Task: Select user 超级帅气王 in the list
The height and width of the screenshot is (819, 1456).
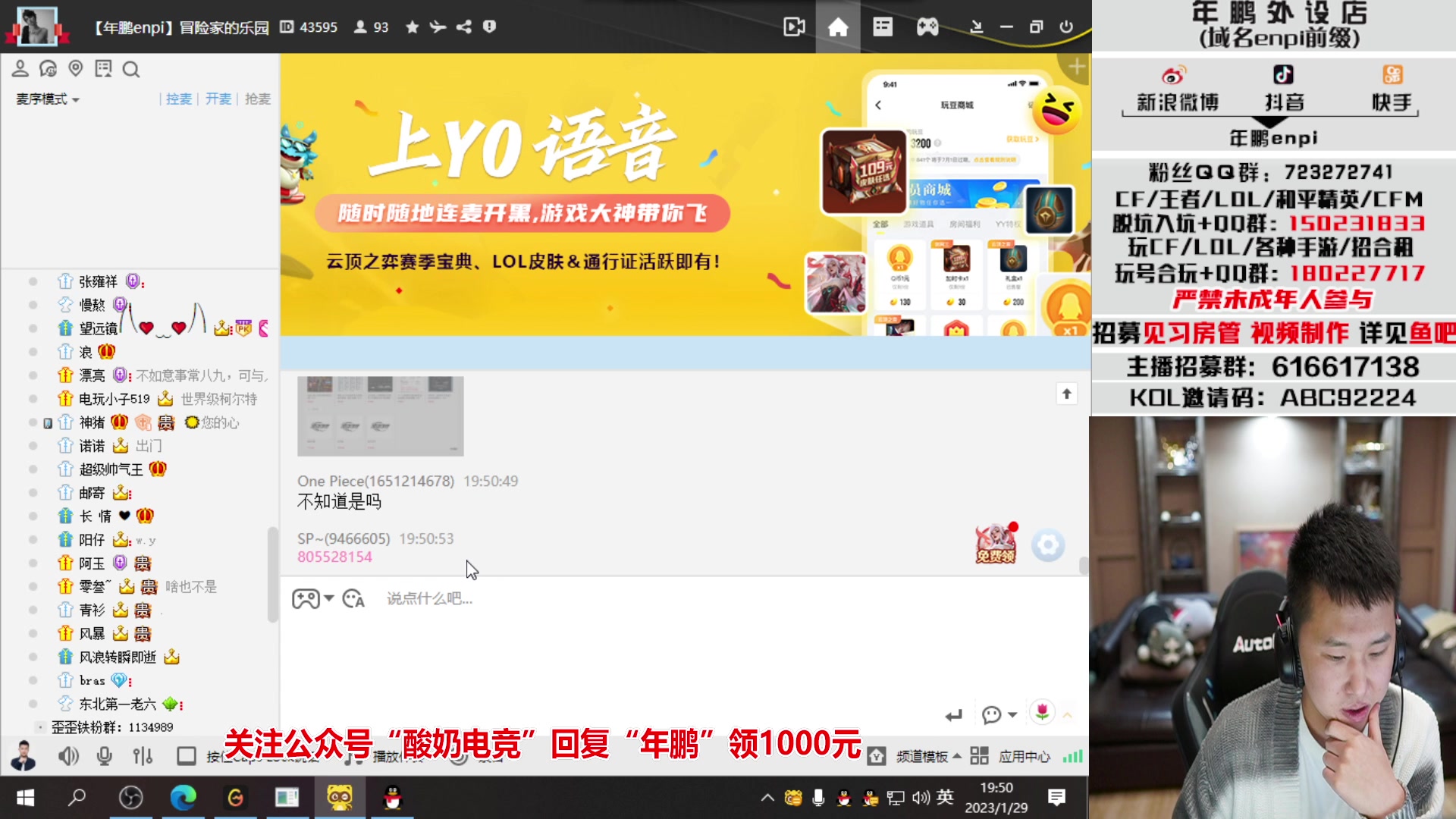Action: pos(111,469)
